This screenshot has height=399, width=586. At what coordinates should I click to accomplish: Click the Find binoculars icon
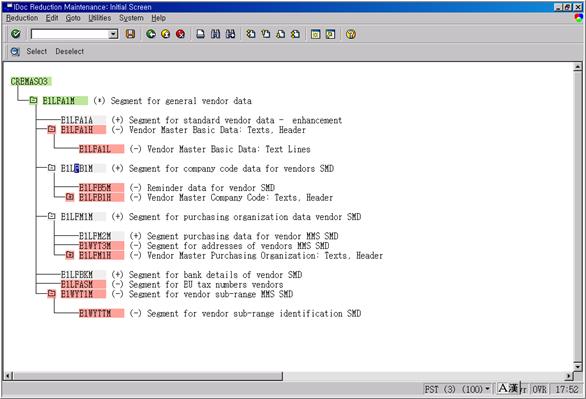(215, 34)
